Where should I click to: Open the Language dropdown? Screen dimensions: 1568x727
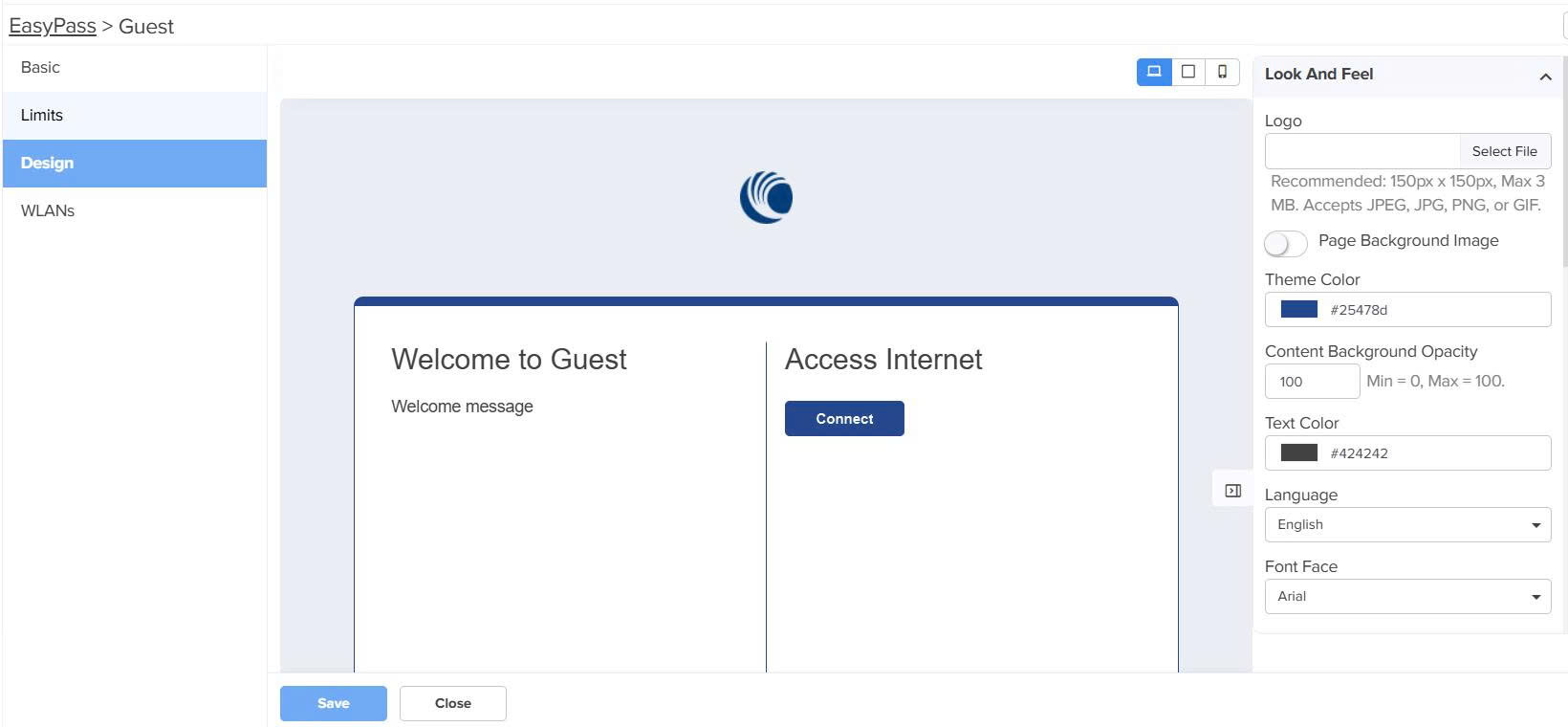[1407, 525]
